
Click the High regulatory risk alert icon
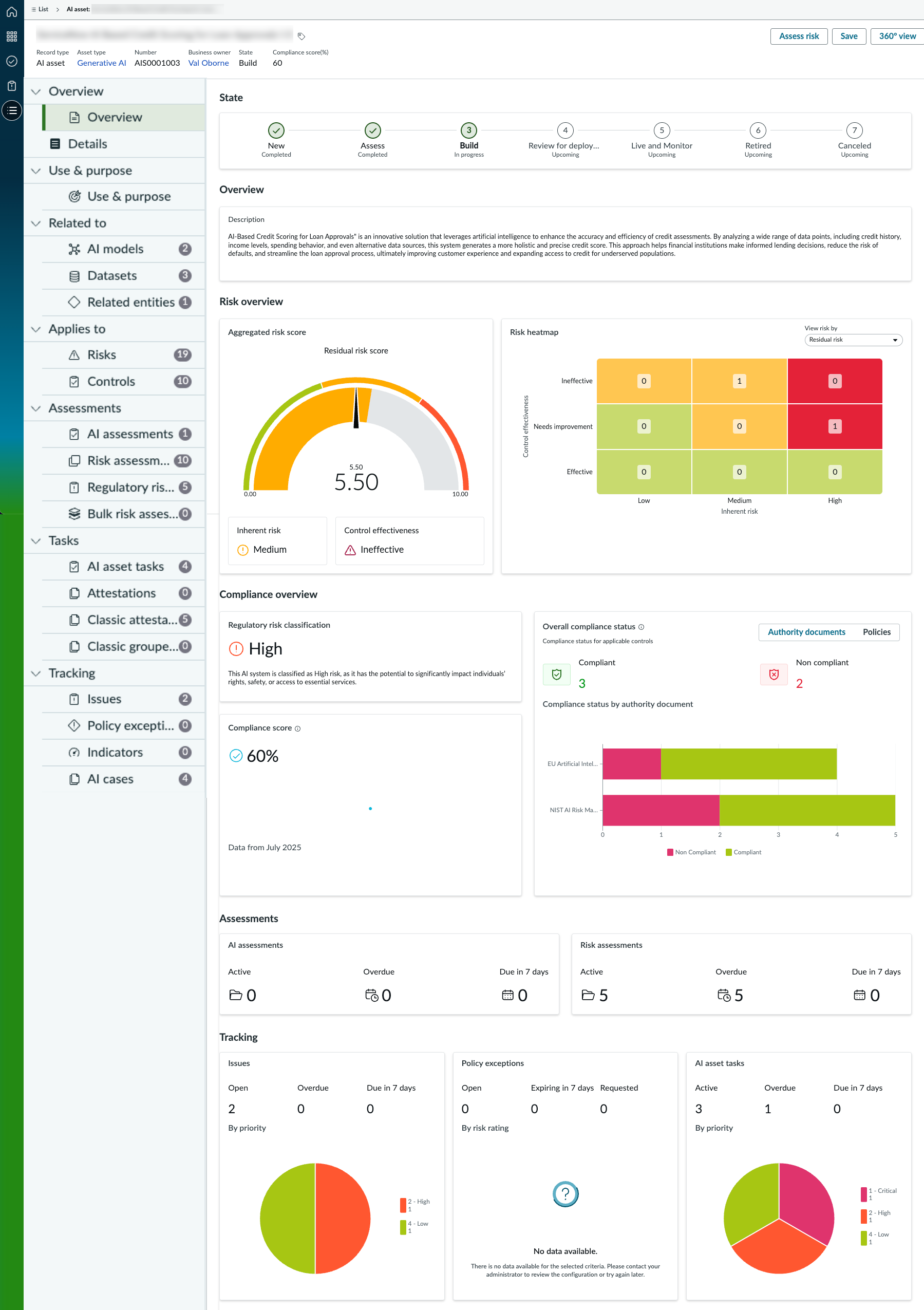[236, 649]
